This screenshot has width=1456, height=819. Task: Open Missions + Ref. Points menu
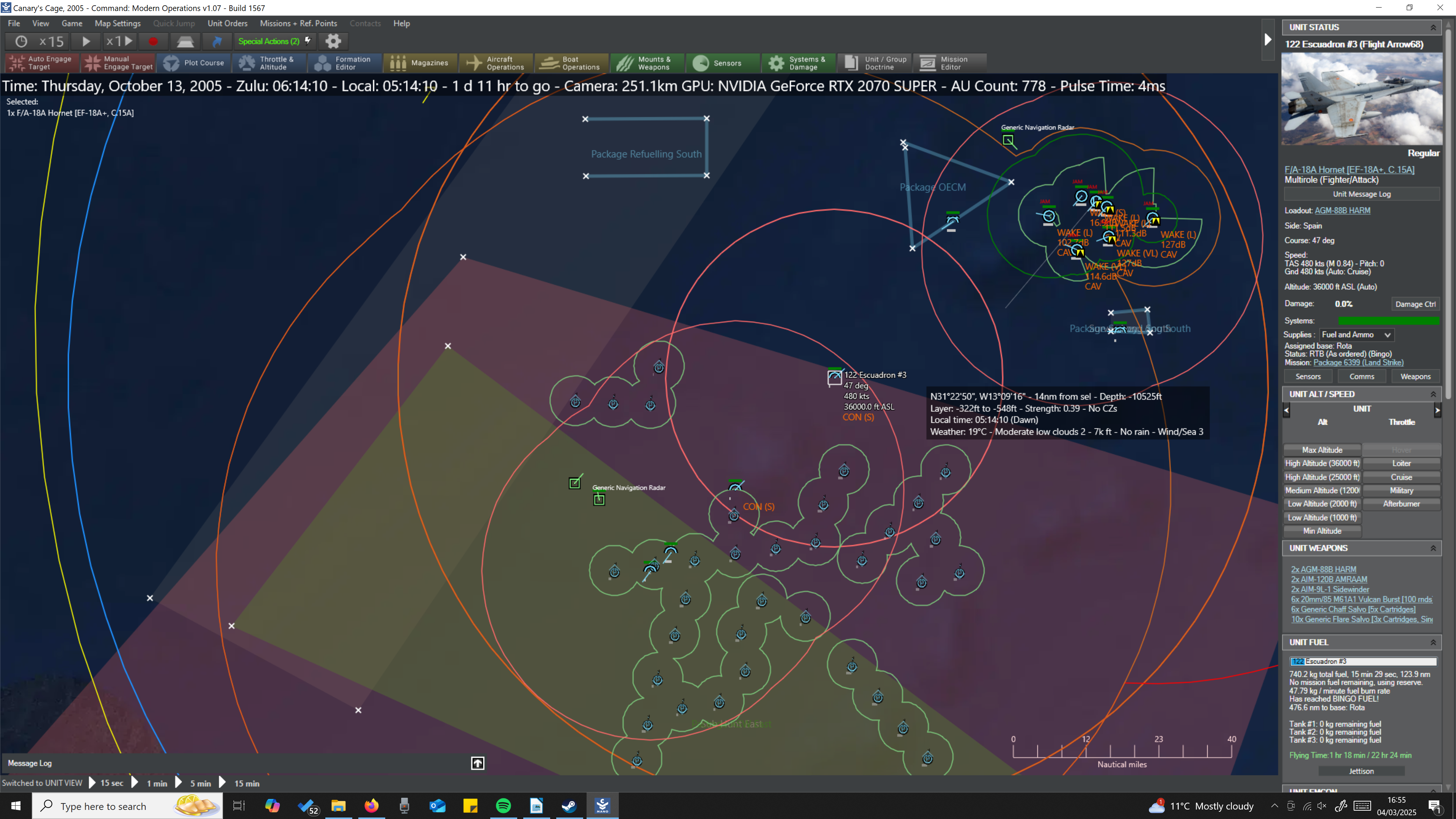click(298, 23)
